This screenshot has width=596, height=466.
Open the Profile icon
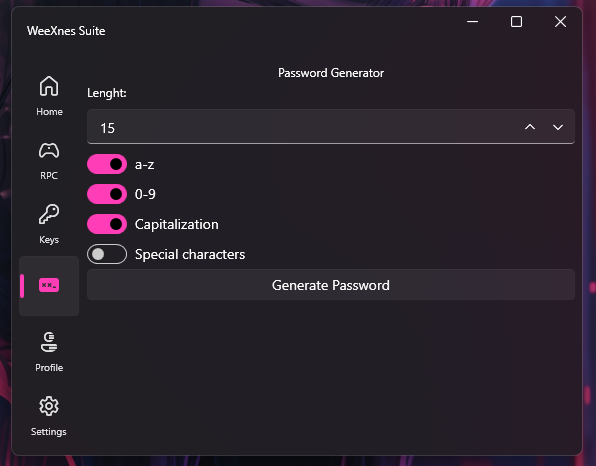[x=49, y=342]
